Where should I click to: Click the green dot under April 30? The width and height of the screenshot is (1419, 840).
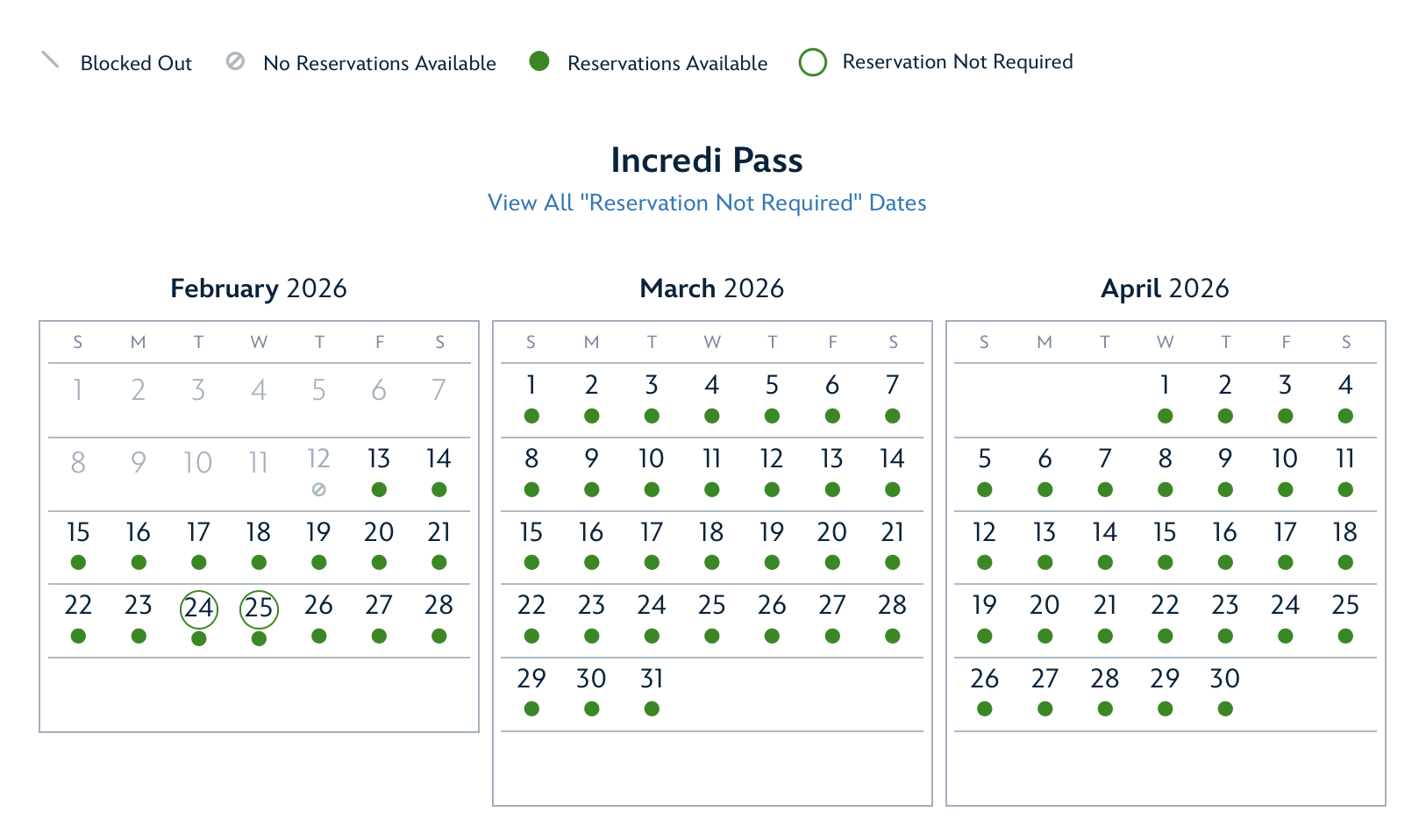(x=1225, y=708)
